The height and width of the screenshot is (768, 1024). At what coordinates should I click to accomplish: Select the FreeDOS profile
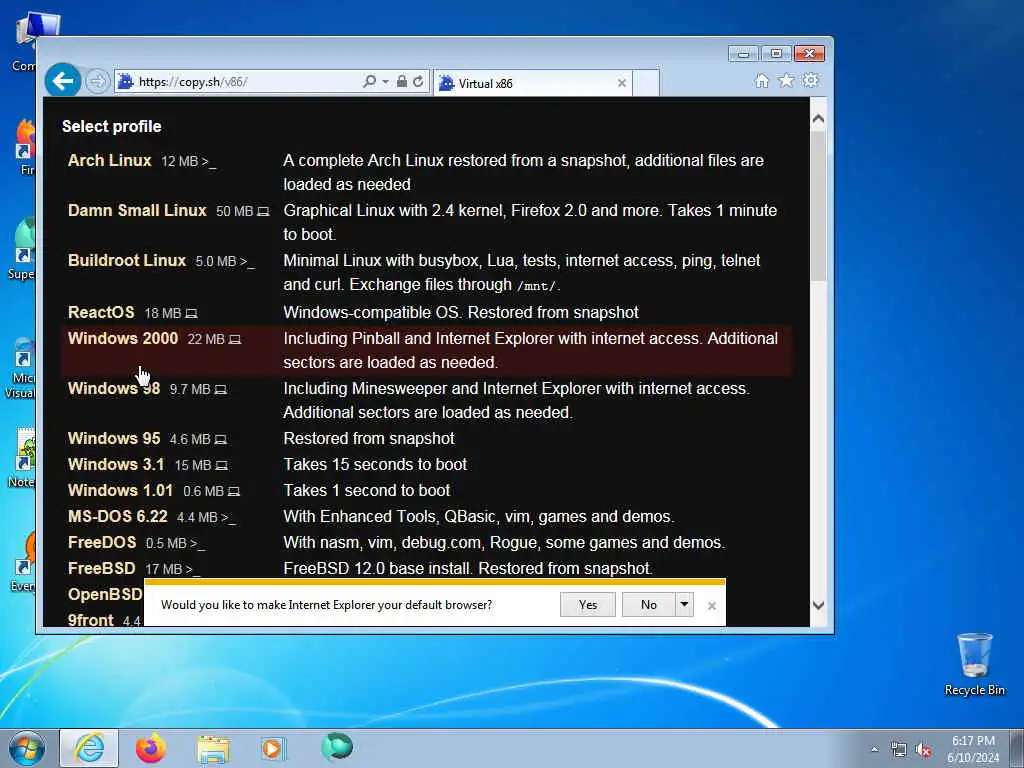coord(102,543)
